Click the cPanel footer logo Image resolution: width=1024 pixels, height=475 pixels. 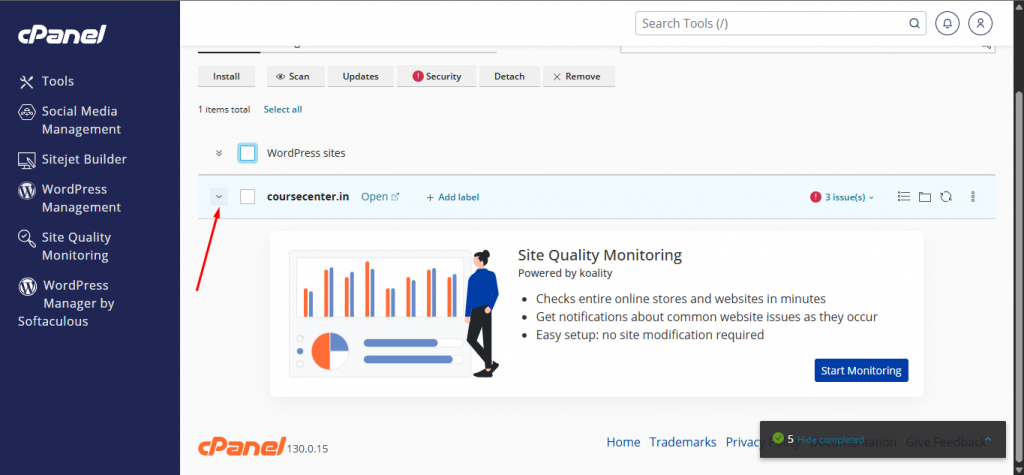[x=242, y=446]
